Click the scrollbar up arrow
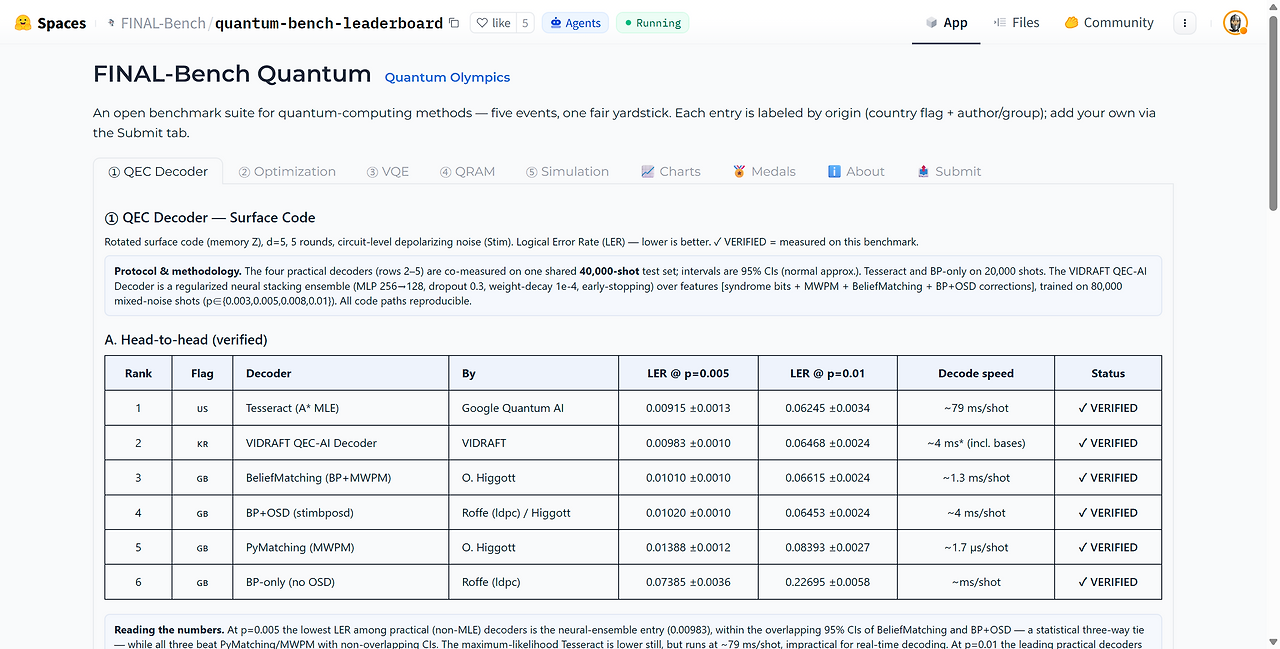 pos(1273,6)
